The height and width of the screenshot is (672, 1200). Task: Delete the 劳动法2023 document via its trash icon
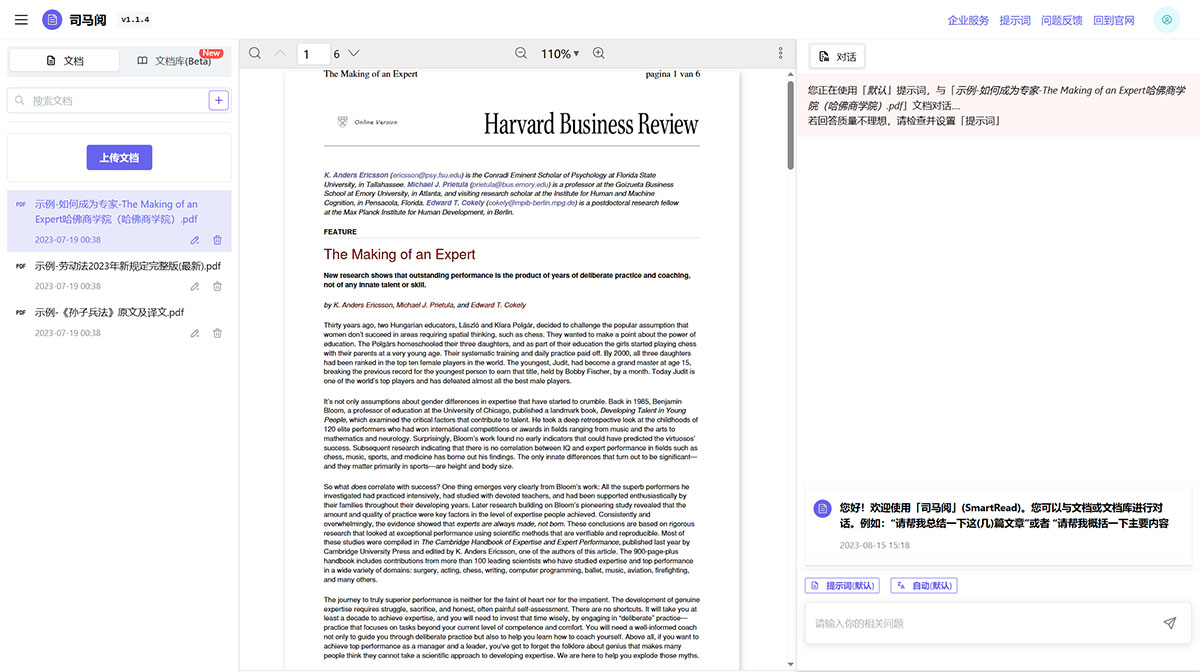click(217, 286)
